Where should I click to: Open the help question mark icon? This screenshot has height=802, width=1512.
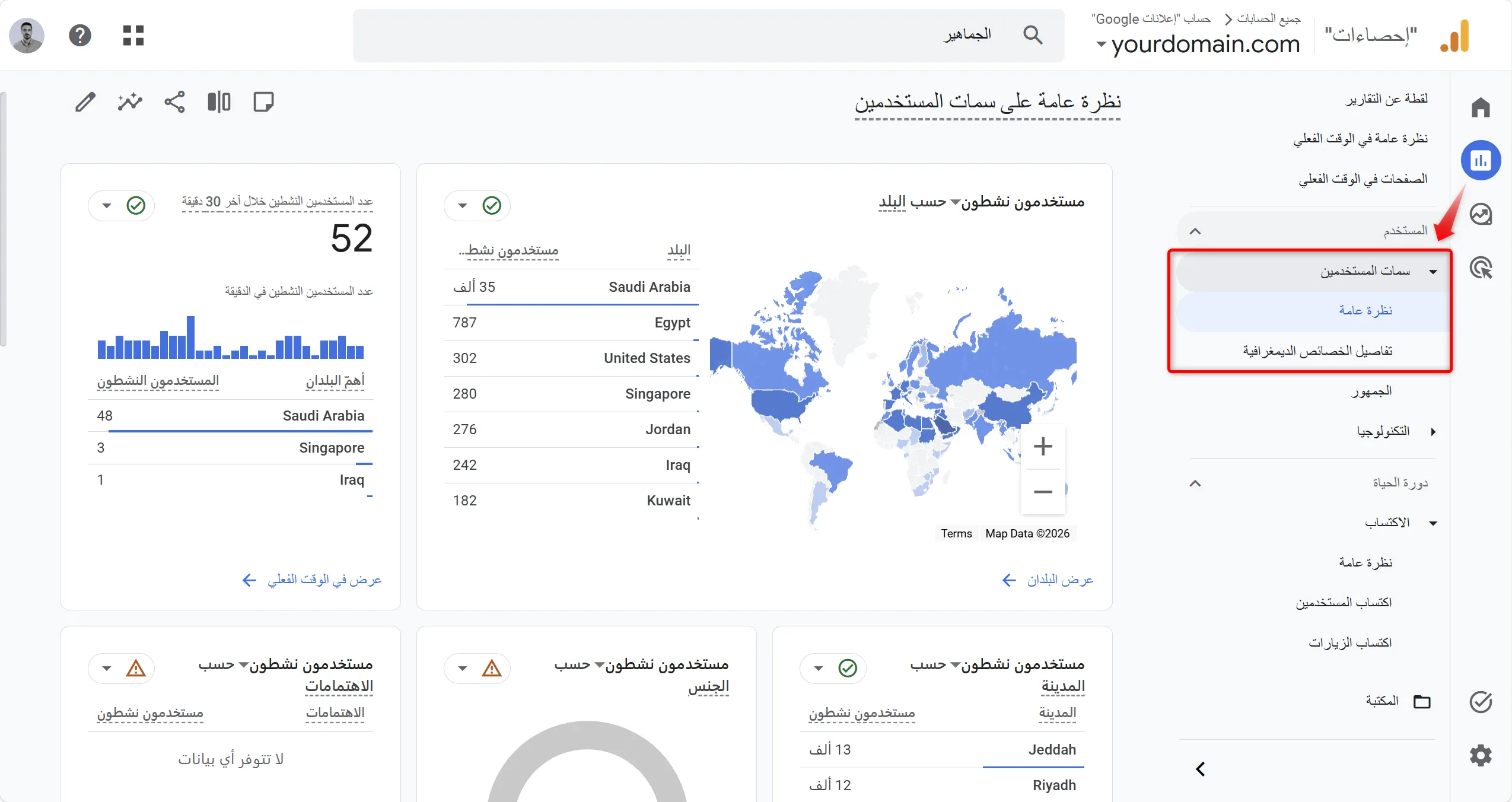coord(80,36)
